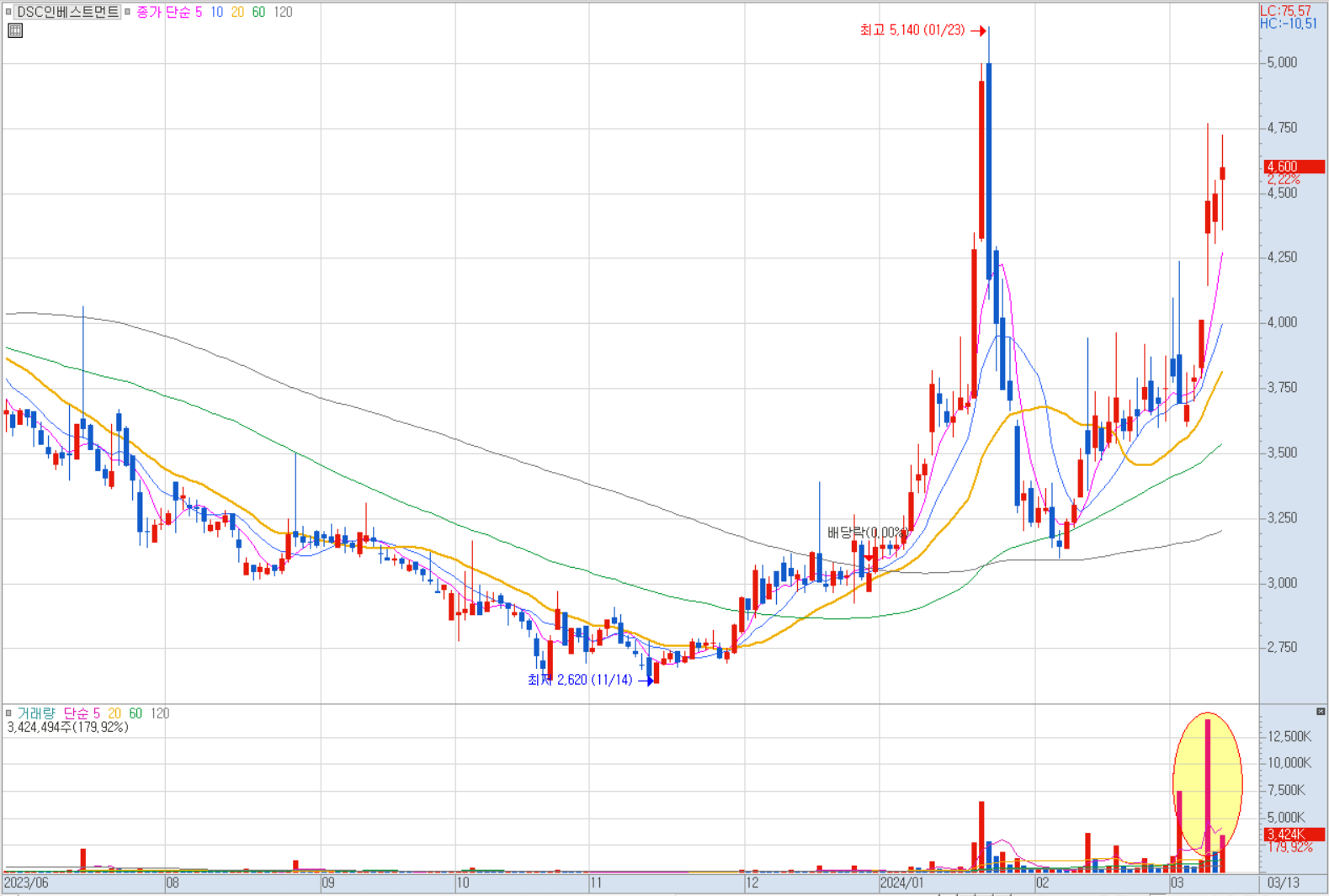
Task: Open the grid table icon under the stock name
Action: tap(15, 31)
